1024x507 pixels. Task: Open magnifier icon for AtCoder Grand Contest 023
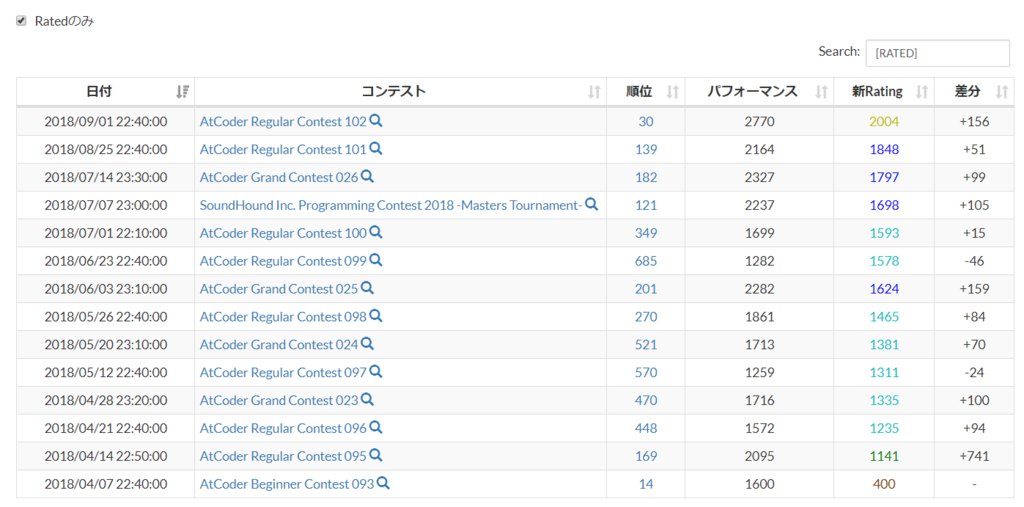368,399
